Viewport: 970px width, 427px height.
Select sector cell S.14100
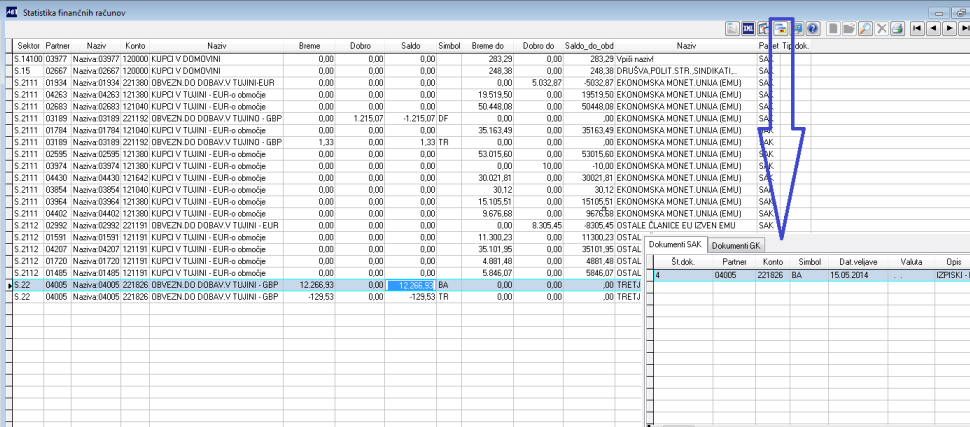(28, 59)
